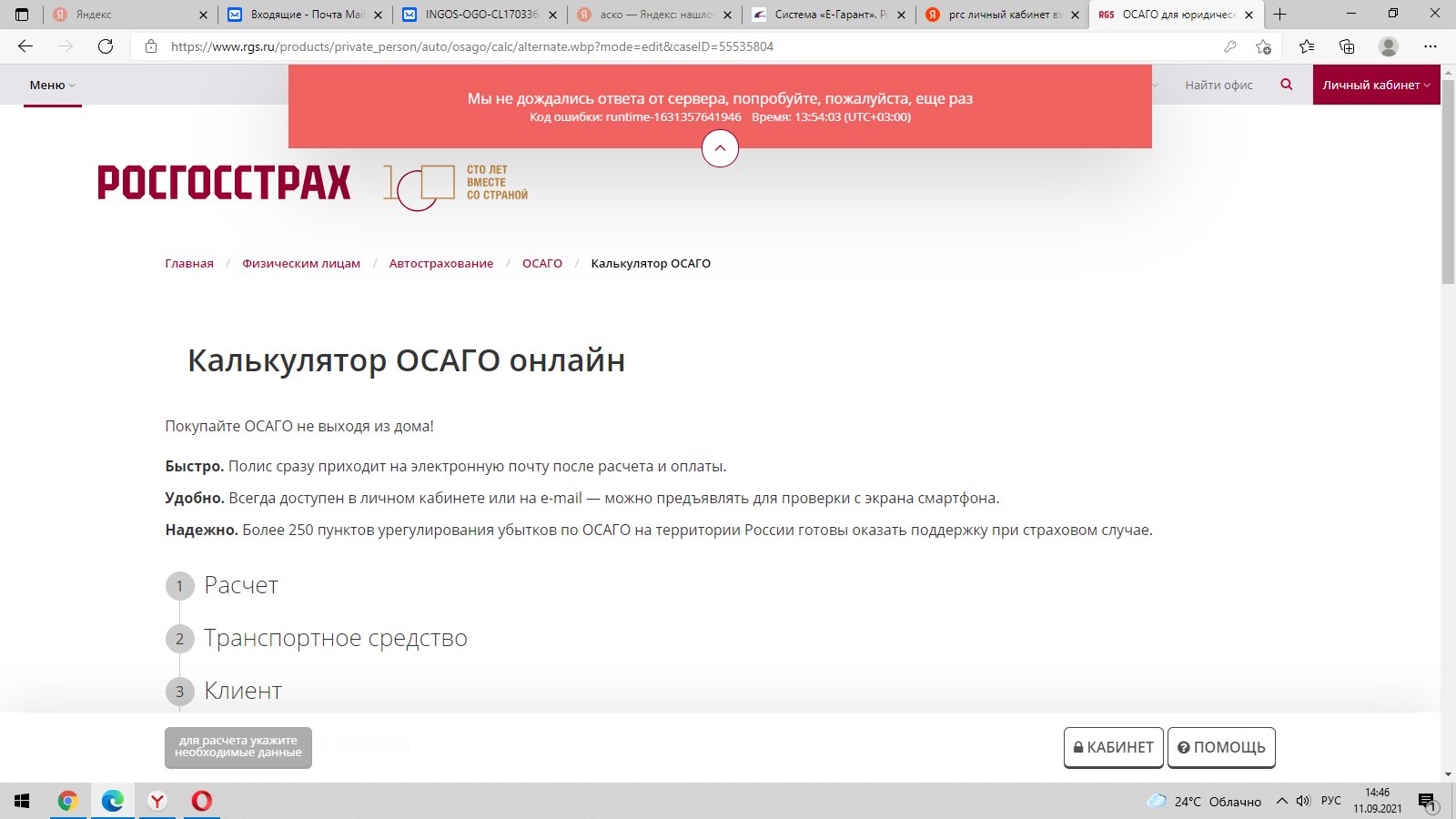Go to the ОСАГО breadcrumb
Viewport: 1456px width, 819px height.
pos(542,263)
